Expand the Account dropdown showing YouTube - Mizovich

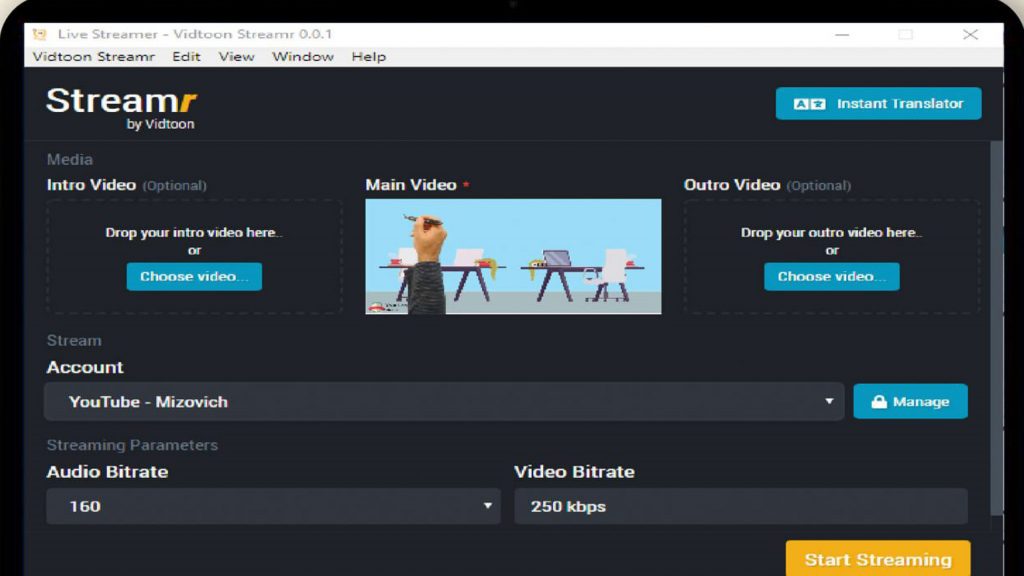pos(444,402)
